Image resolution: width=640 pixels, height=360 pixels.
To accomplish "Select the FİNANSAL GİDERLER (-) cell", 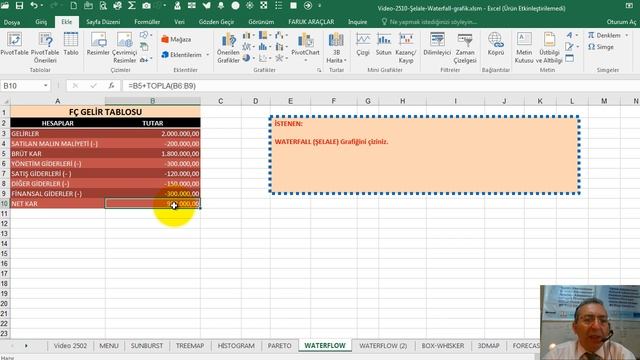I will coord(58,193).
